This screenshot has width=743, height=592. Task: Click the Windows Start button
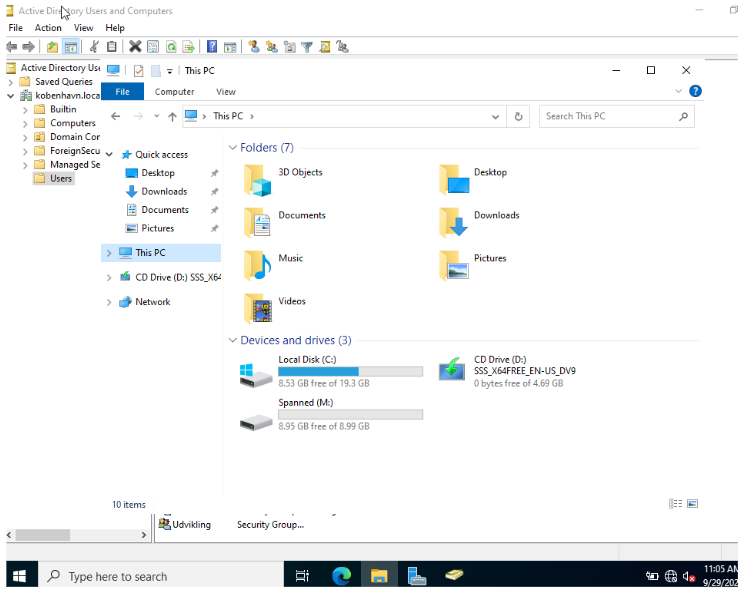19,576
